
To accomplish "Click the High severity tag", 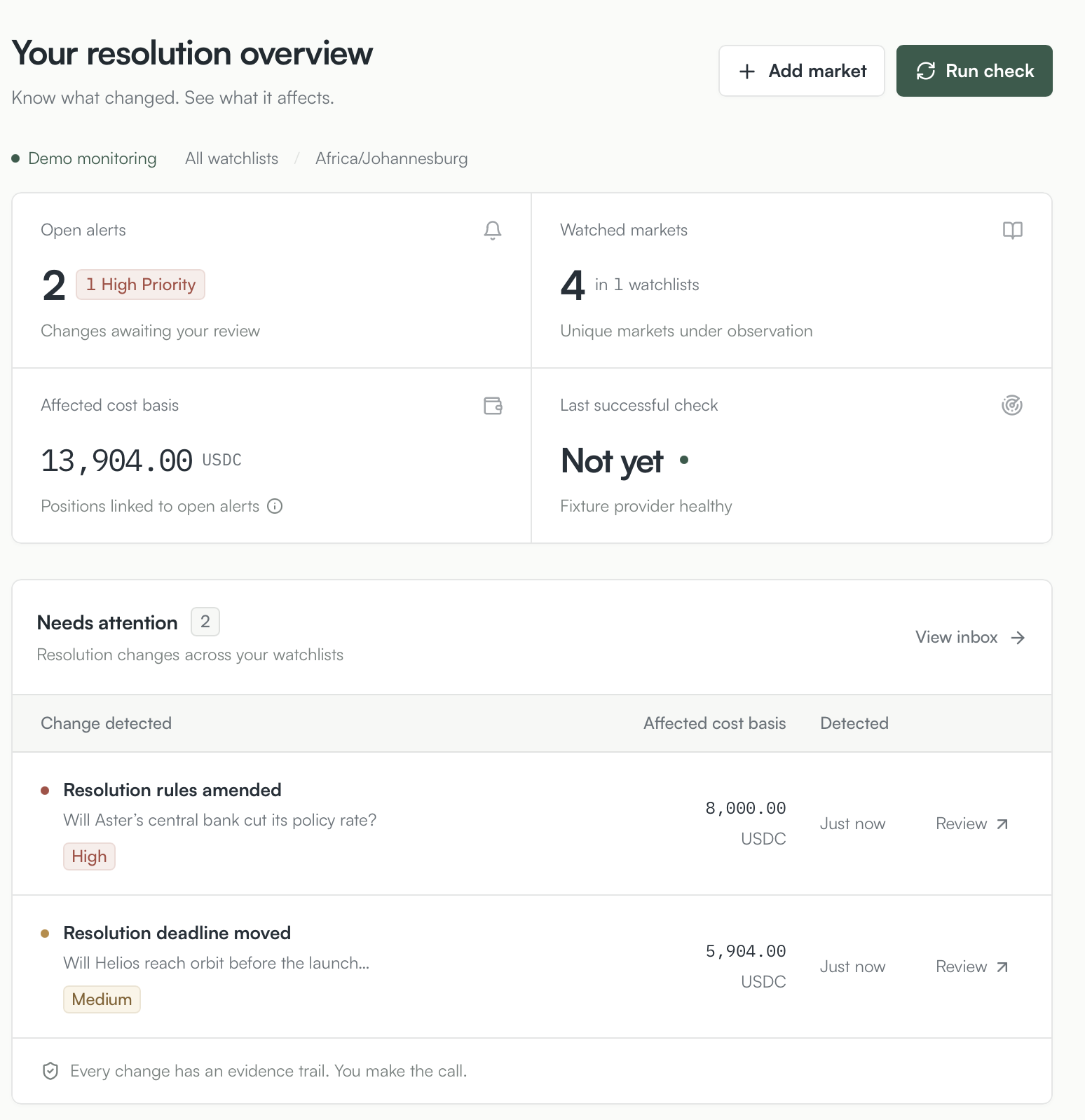I will point(89,856).
